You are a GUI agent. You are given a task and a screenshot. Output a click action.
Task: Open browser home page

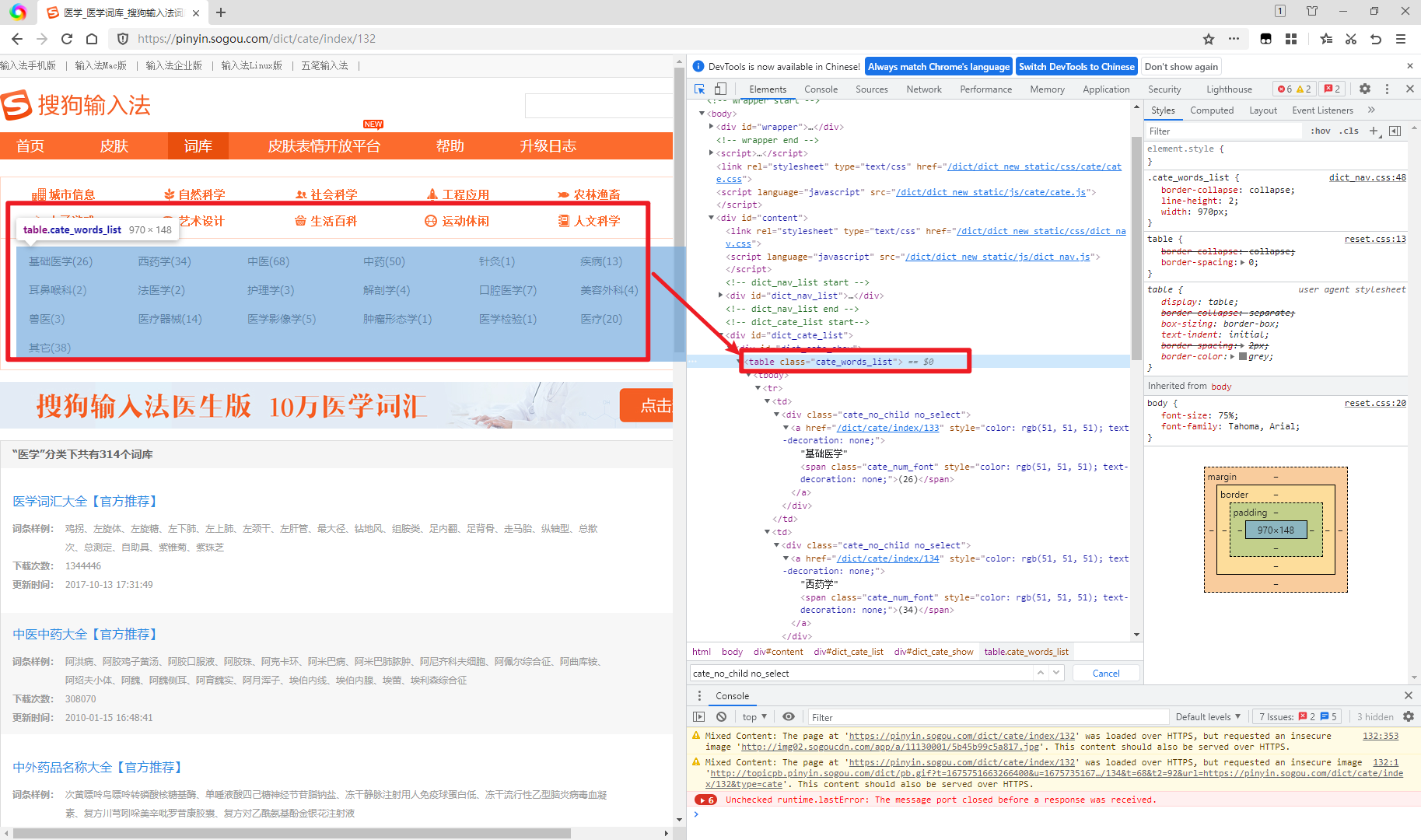(92, 39)
